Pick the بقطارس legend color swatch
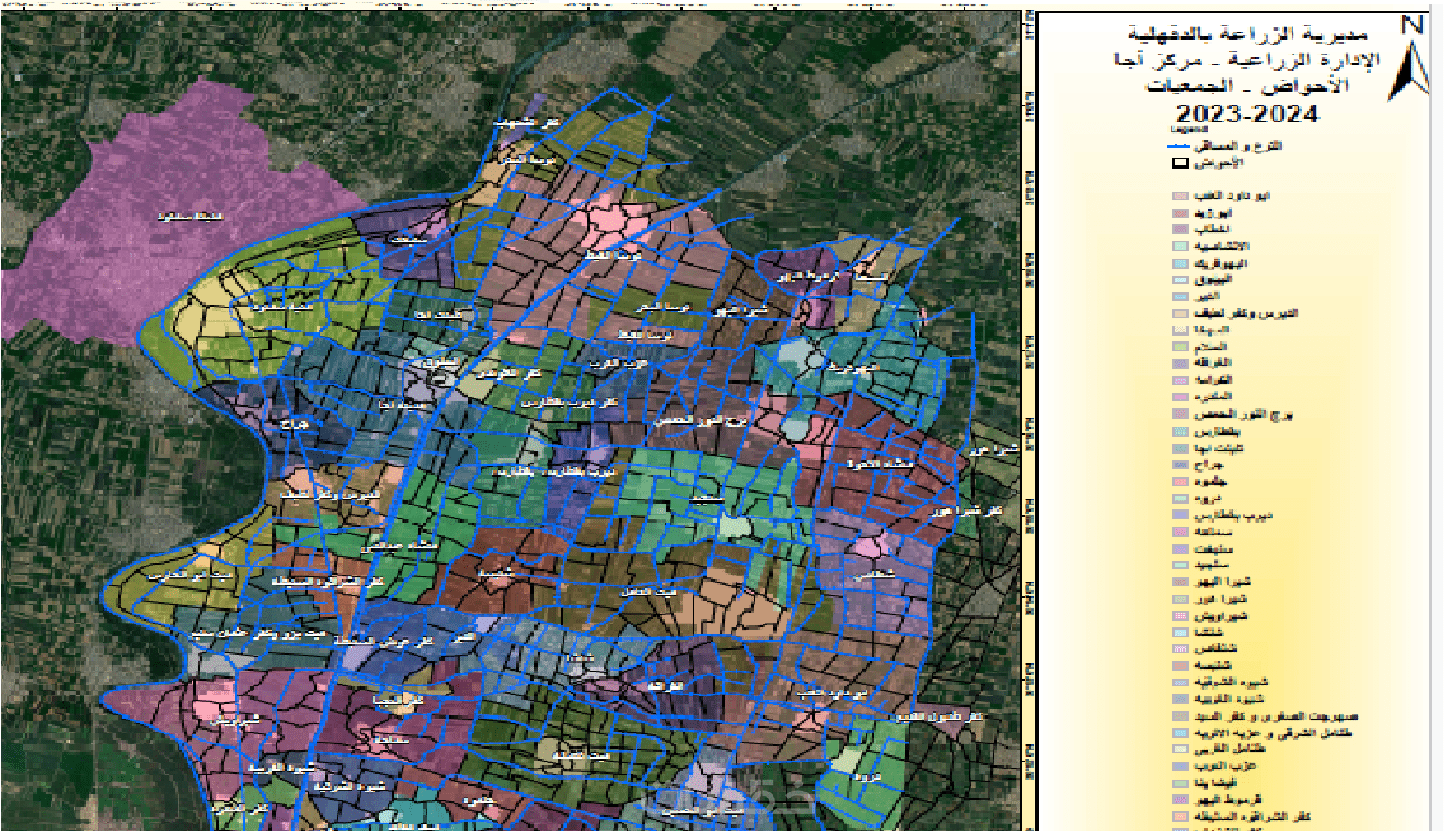The image size is (1456, 831). (1180, 431)
